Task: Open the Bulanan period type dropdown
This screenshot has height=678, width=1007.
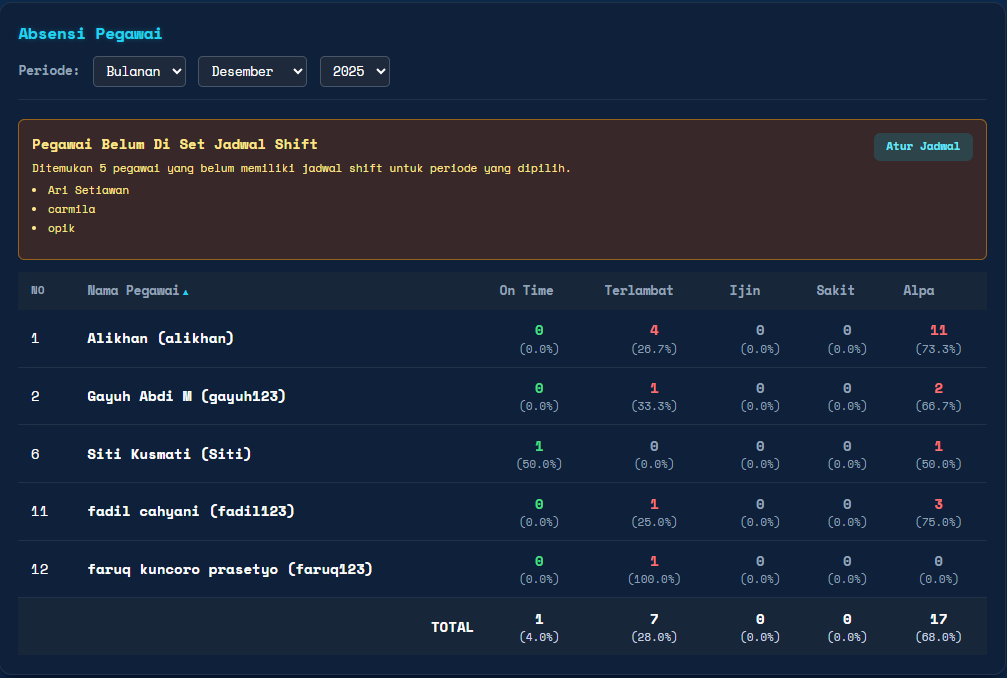Action: [139, 72]
